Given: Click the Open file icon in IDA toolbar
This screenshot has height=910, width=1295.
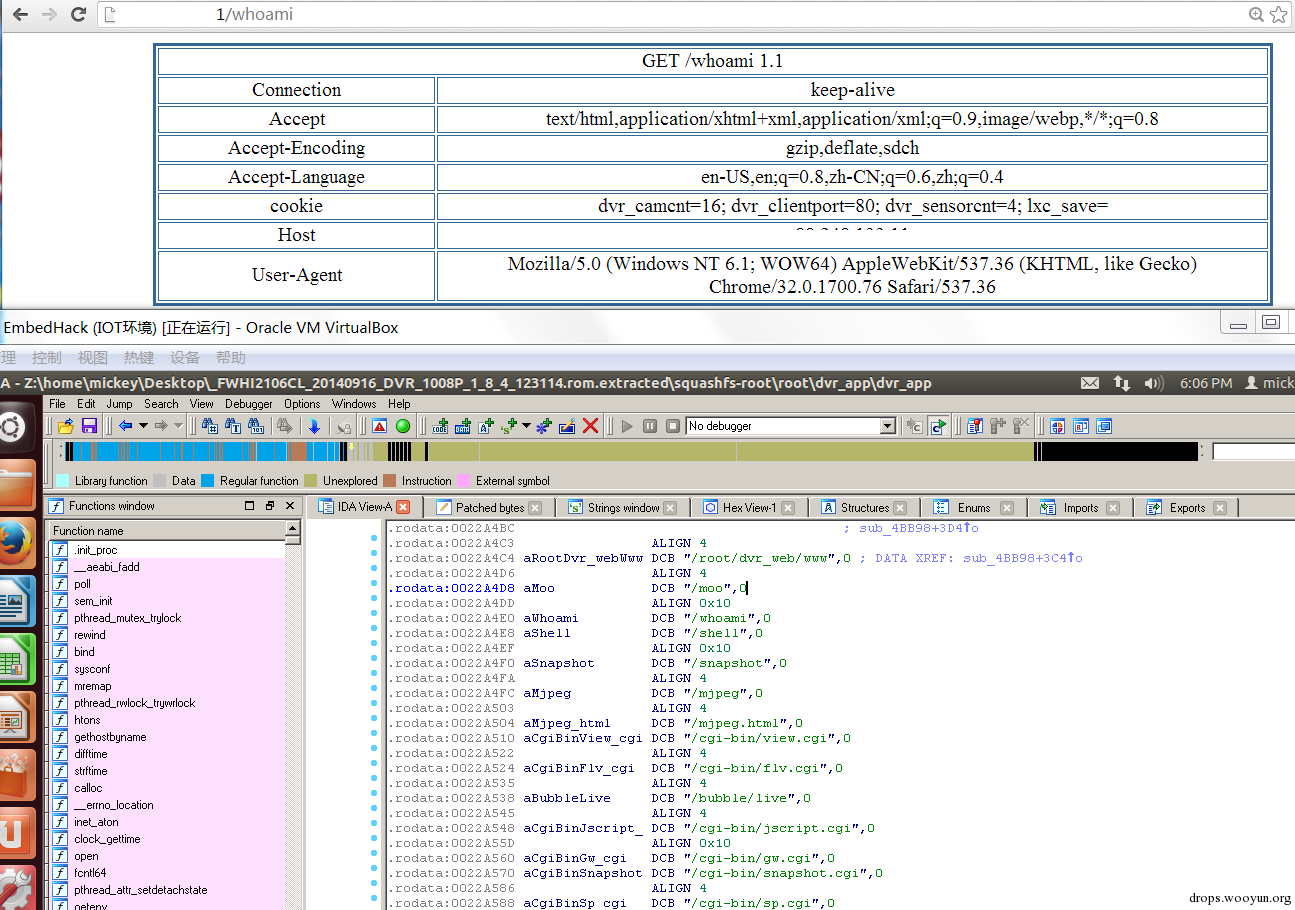Looking at the screenshot, I should [x=66, y=426].
